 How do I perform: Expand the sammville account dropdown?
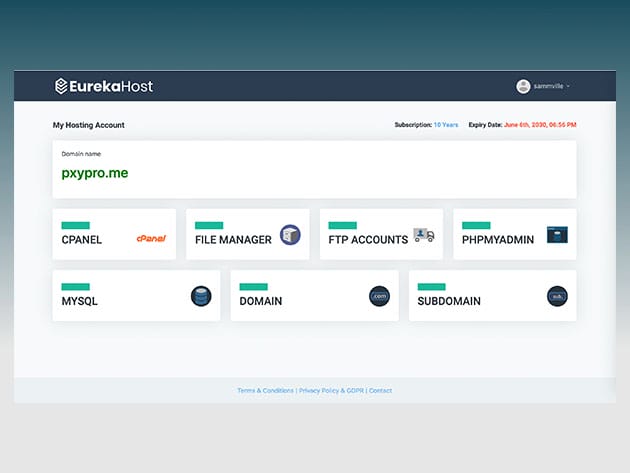tap(552, 87)
